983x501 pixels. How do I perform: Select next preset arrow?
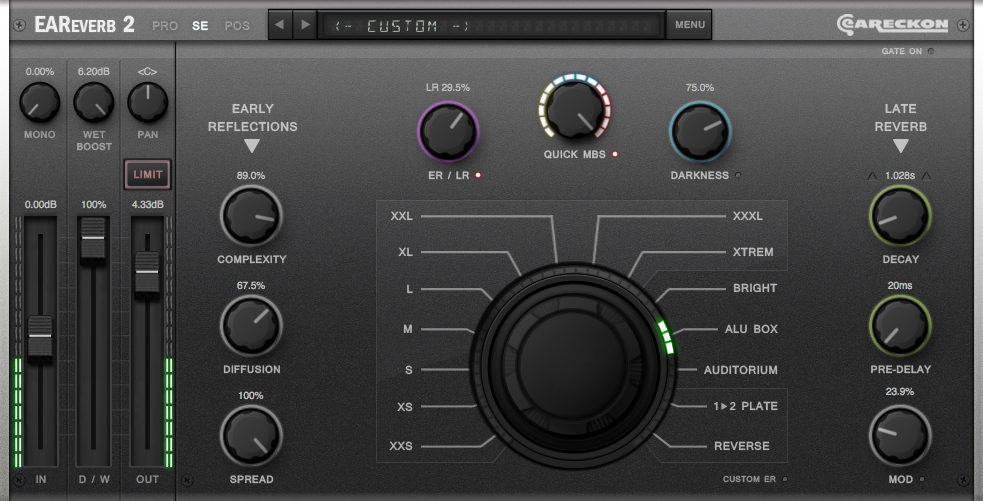click(x=305, y=25)
